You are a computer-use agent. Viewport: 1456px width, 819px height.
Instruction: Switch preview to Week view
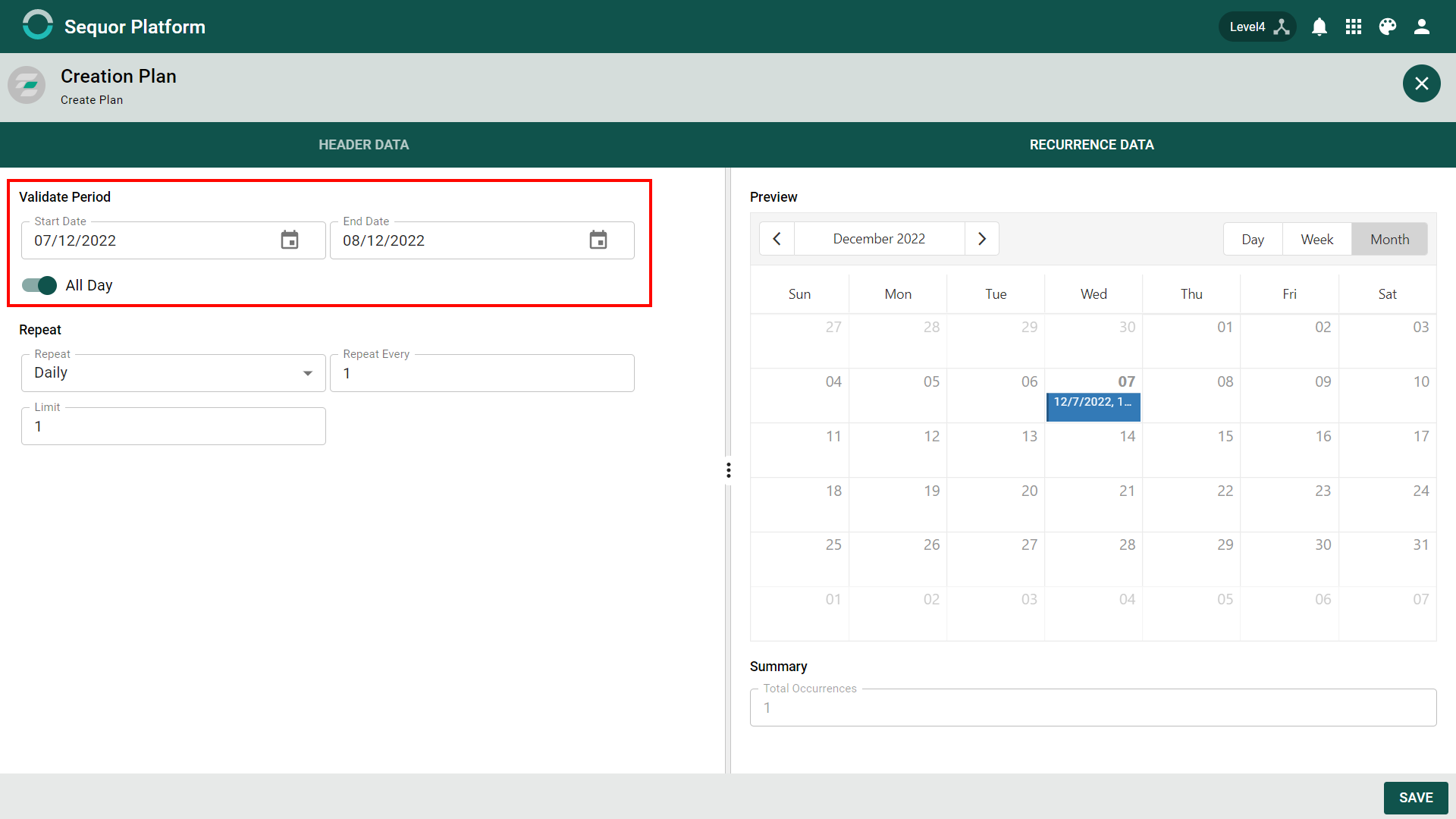pyautogui.click(x=1317, y=240)
